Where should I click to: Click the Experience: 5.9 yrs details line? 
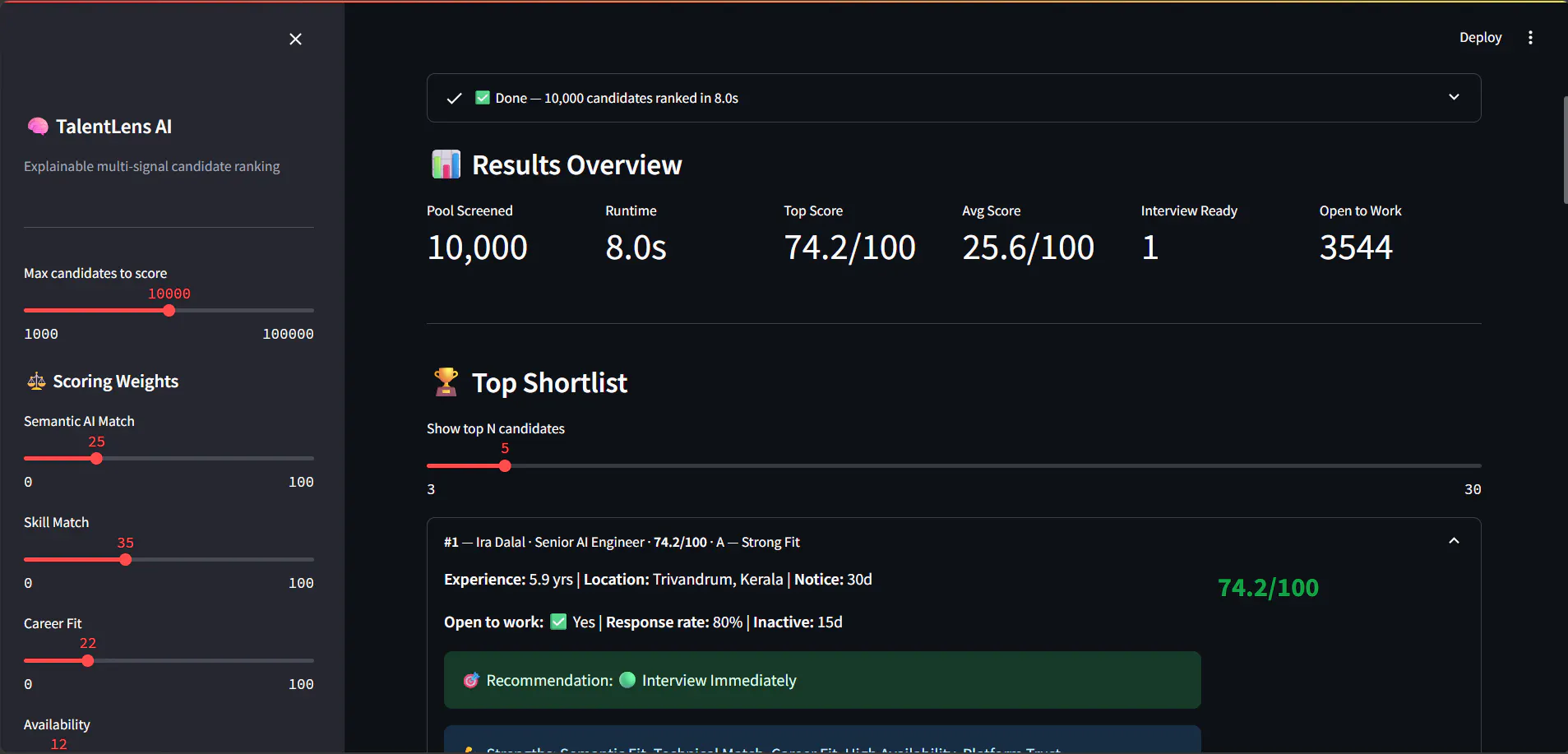[x=658, y=580]
